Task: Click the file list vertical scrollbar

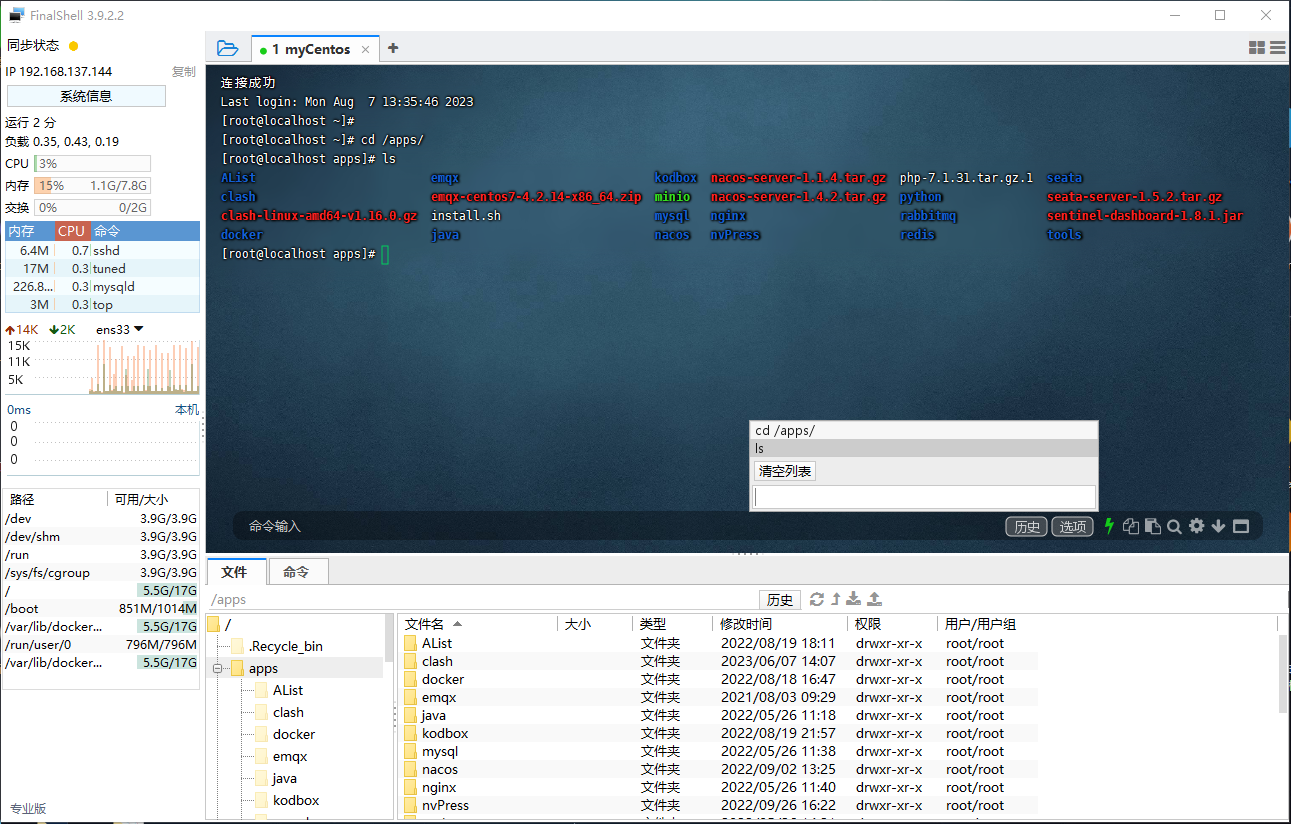Action: pyautogui.click(x=1284, y=675)
